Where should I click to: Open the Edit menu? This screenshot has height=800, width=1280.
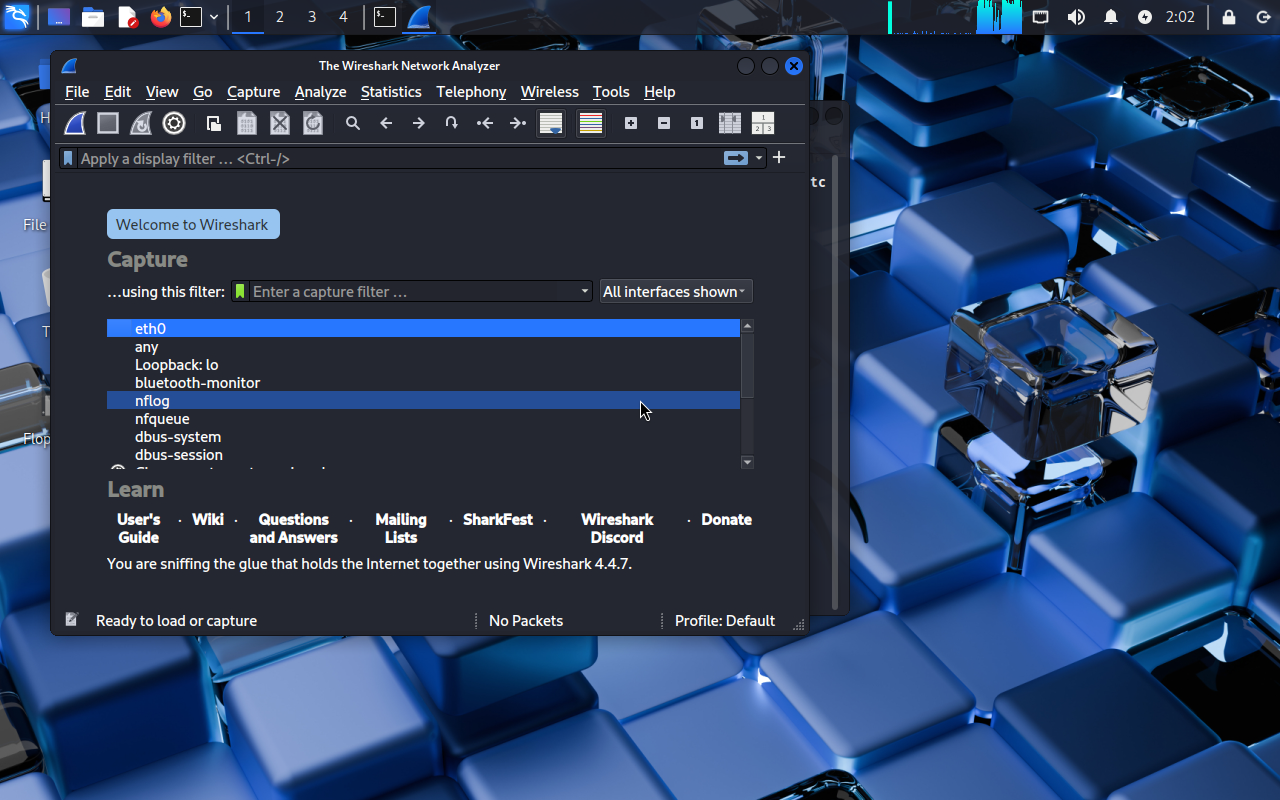pos(118,91)
